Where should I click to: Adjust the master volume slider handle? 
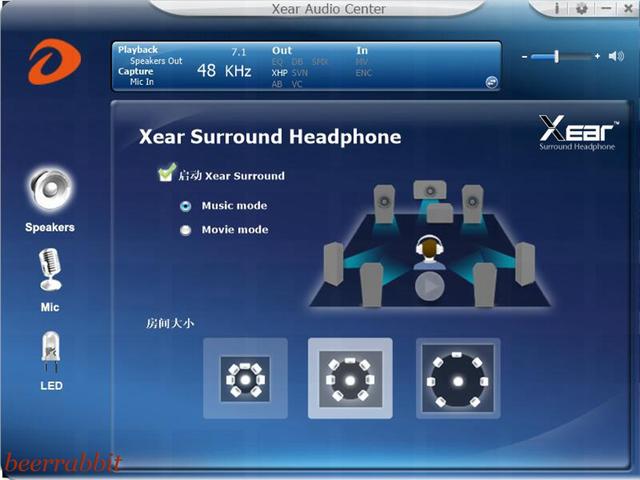coord(556,56)
